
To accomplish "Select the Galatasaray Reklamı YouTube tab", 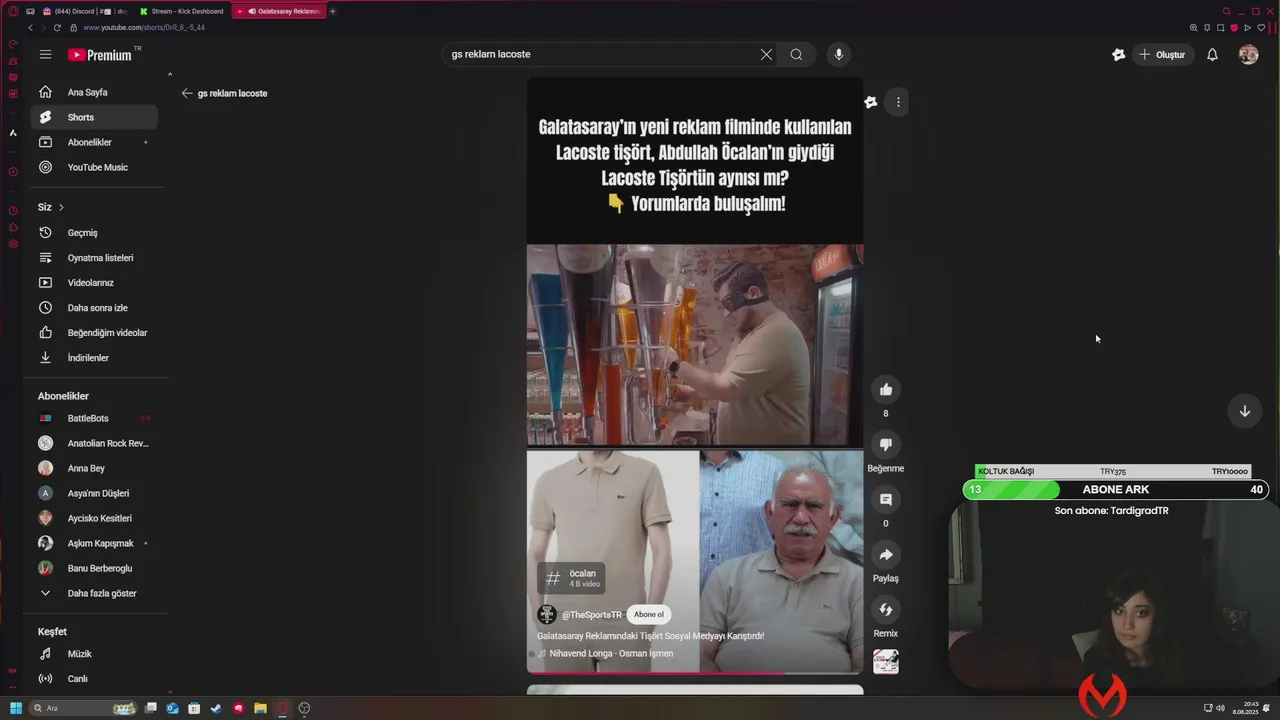I will tap(279, 11).
